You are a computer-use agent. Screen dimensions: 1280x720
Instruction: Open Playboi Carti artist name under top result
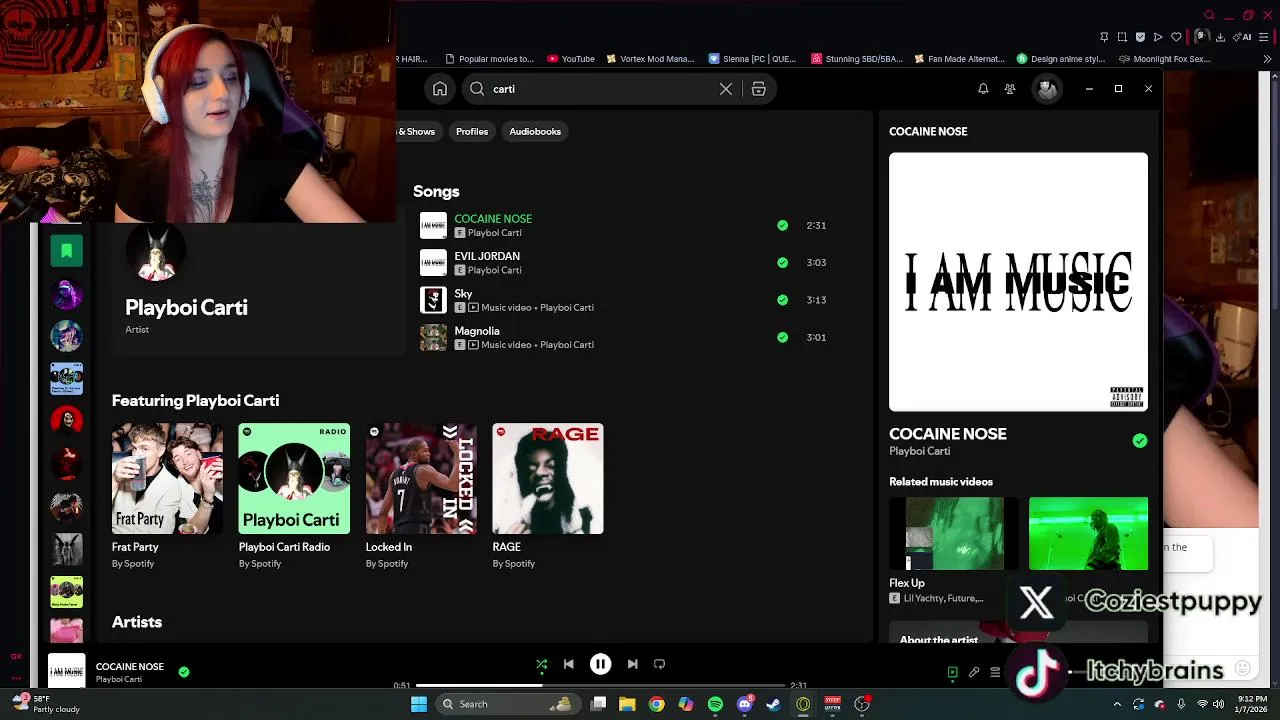tap(186, 307)
